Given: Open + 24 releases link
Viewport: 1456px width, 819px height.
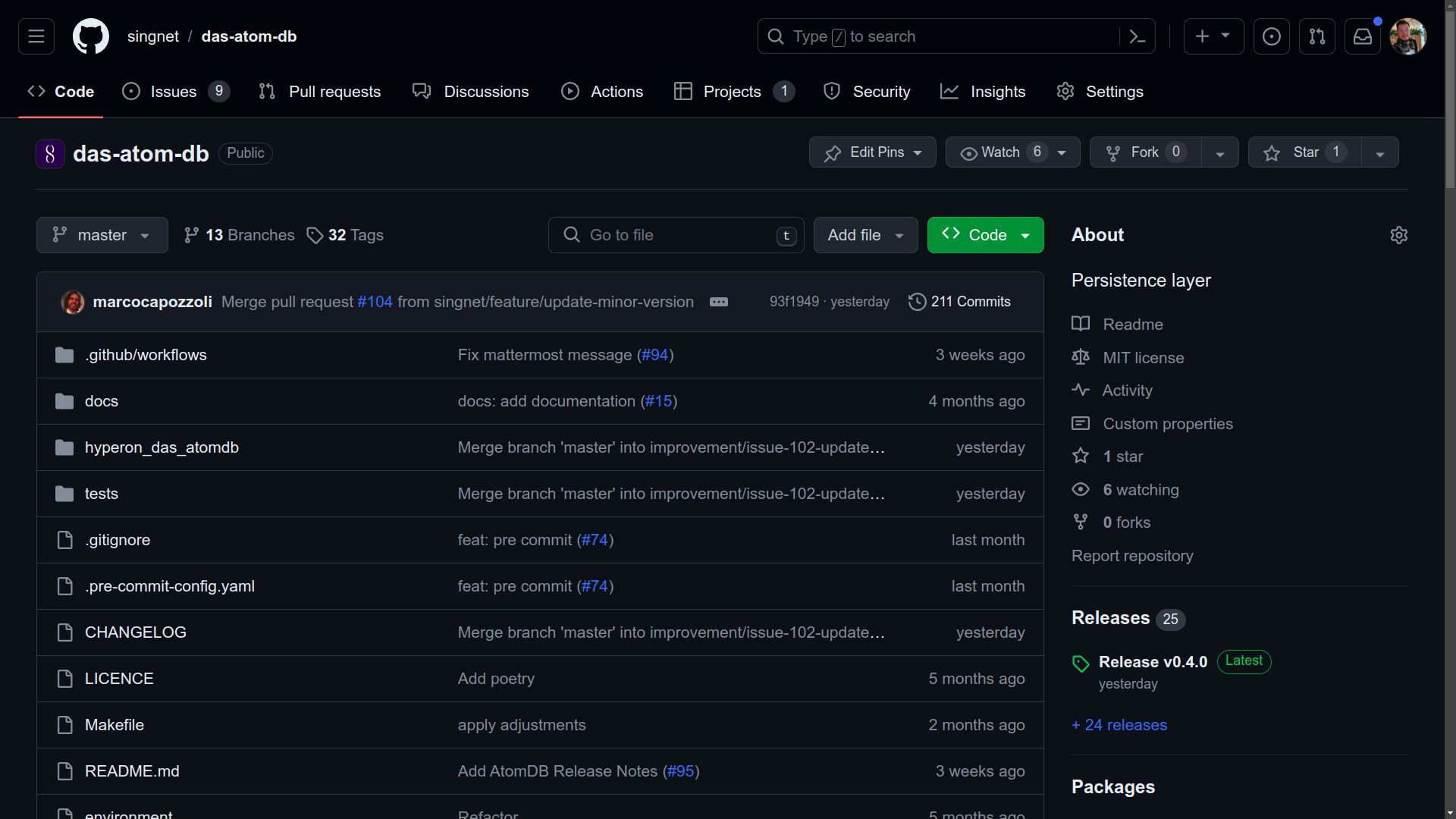Looking at the screenshot, I should click(1119, 725).
